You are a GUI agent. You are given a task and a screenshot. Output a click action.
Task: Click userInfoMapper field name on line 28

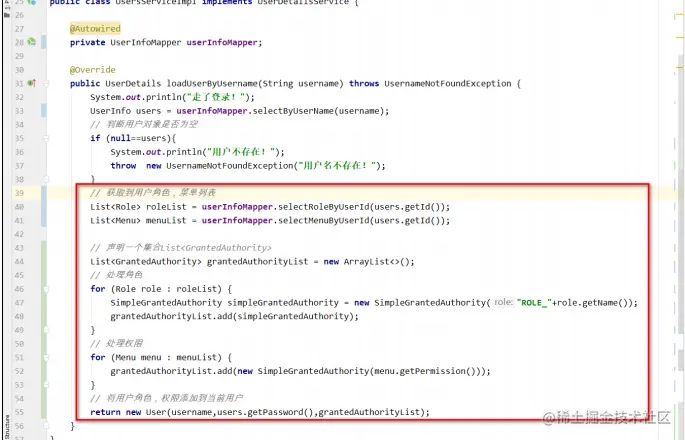[222, 42]
